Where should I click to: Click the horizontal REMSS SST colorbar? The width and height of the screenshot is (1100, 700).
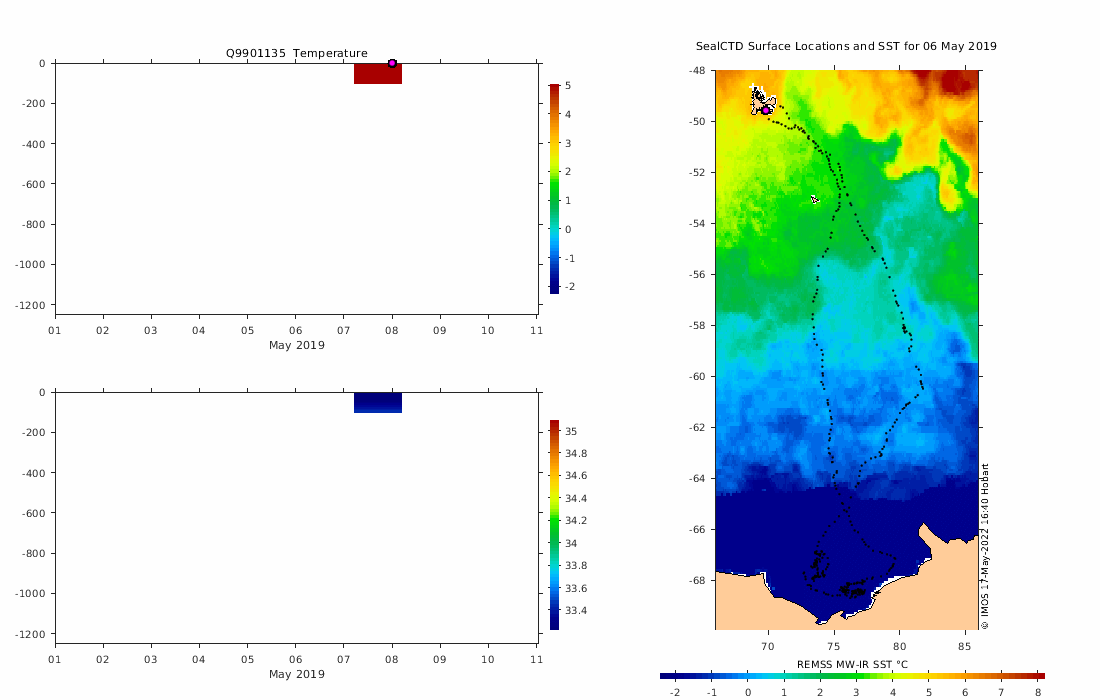coord(852,676)
